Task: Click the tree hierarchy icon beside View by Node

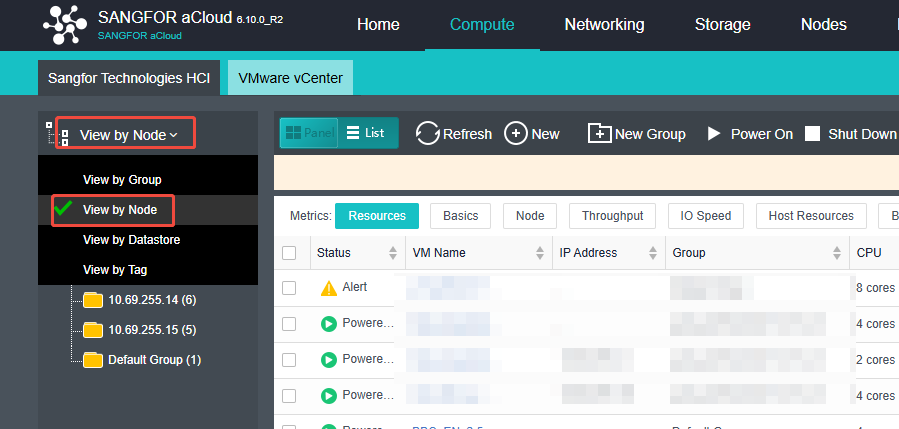Action: point(57,133)
